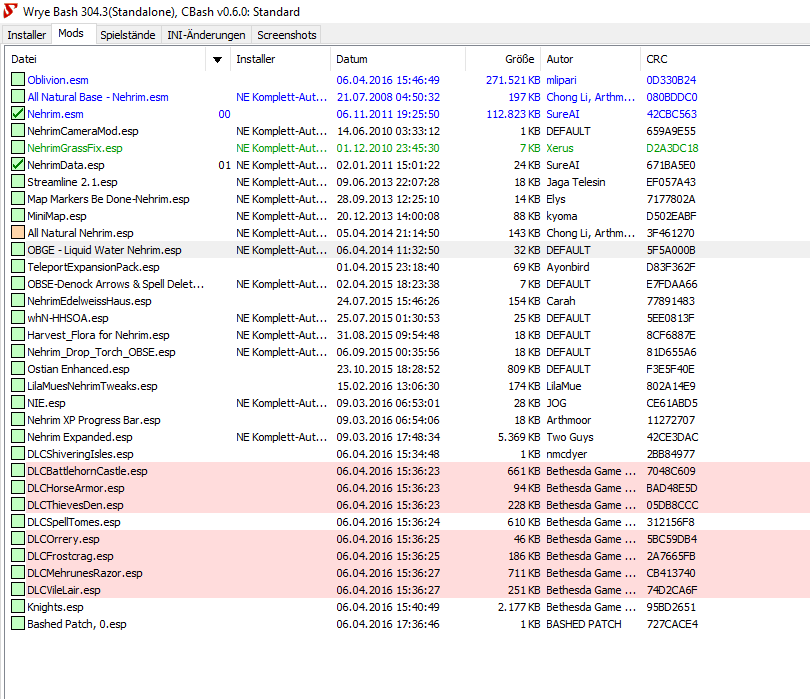Select the DLCBattlehornCastle.esp pink row
Image resolution: width=810 pixels, height=699 pixels.
point(87,471)
